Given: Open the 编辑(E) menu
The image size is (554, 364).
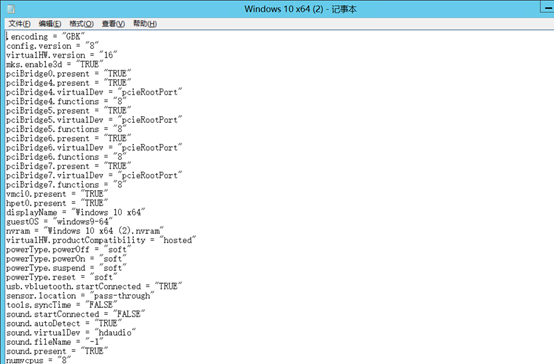Looking at the screenshot, I should (x=50, y=24).
